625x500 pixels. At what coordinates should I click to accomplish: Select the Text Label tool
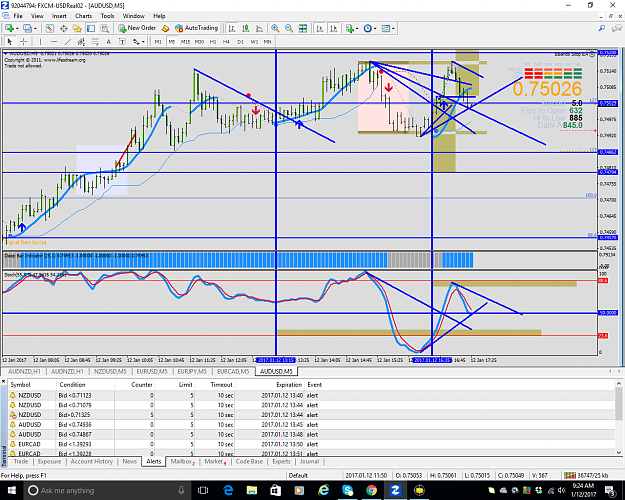click(122, 41)
